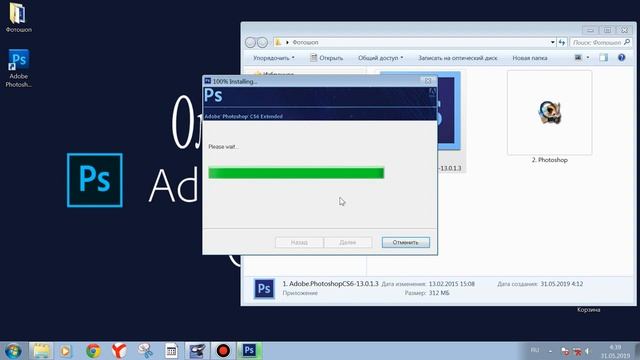Screen dimensions: 640x360
Task: Click the refresh button beside the address bar
Action: (562, 42)
